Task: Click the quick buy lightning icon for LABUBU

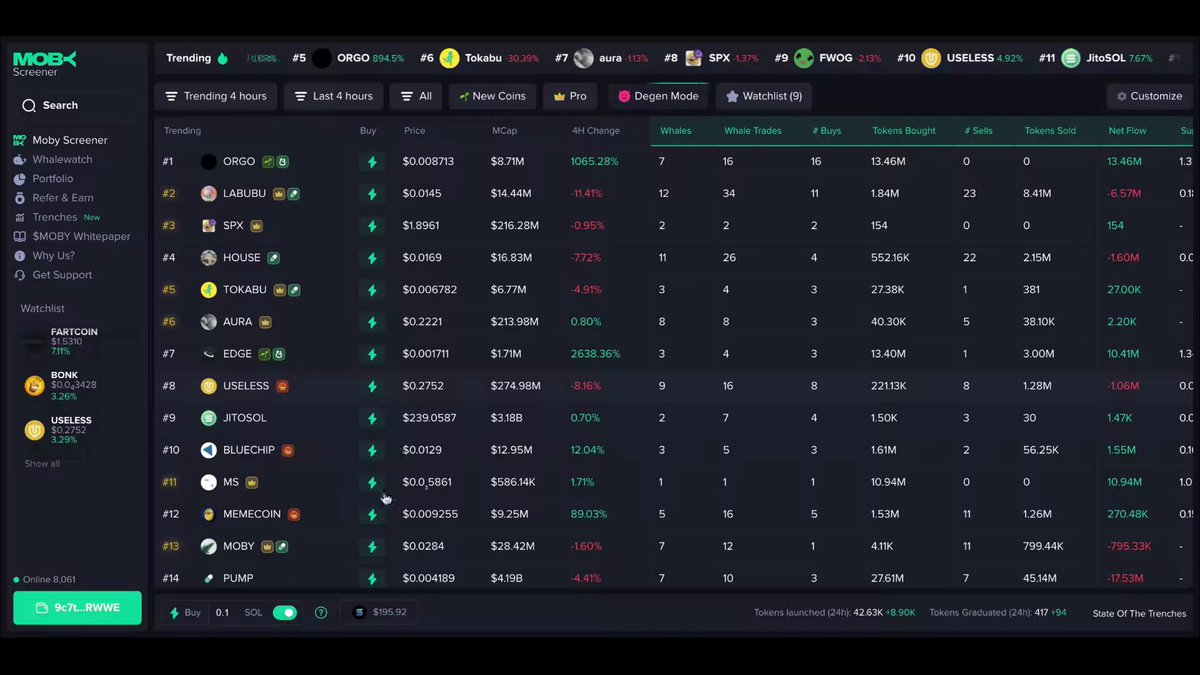Action: pos(372,194)
